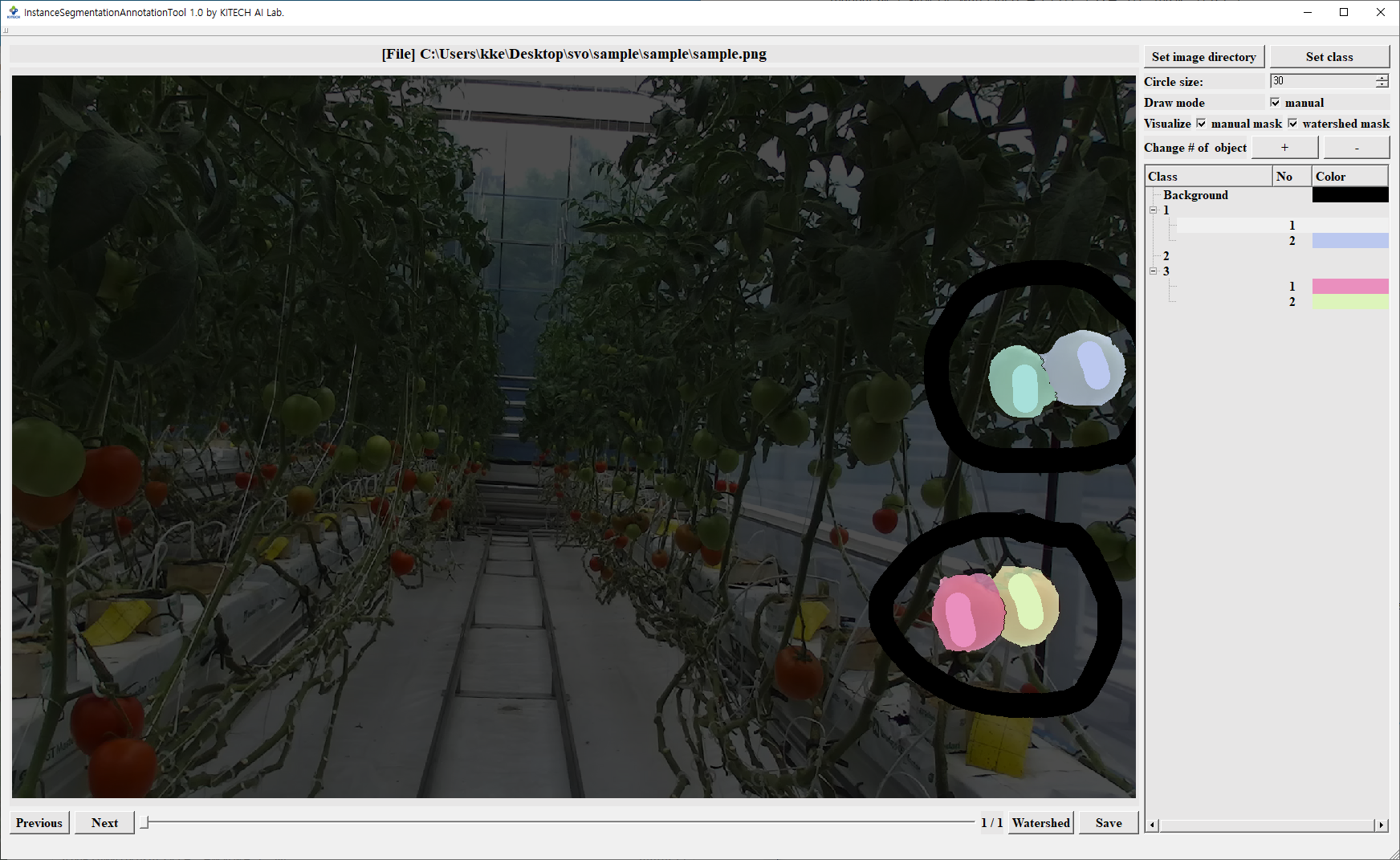Collapse class 3 tree node
Image resolution: width=1400 pixels, height=860 pixels.
tap(1154, 271)
